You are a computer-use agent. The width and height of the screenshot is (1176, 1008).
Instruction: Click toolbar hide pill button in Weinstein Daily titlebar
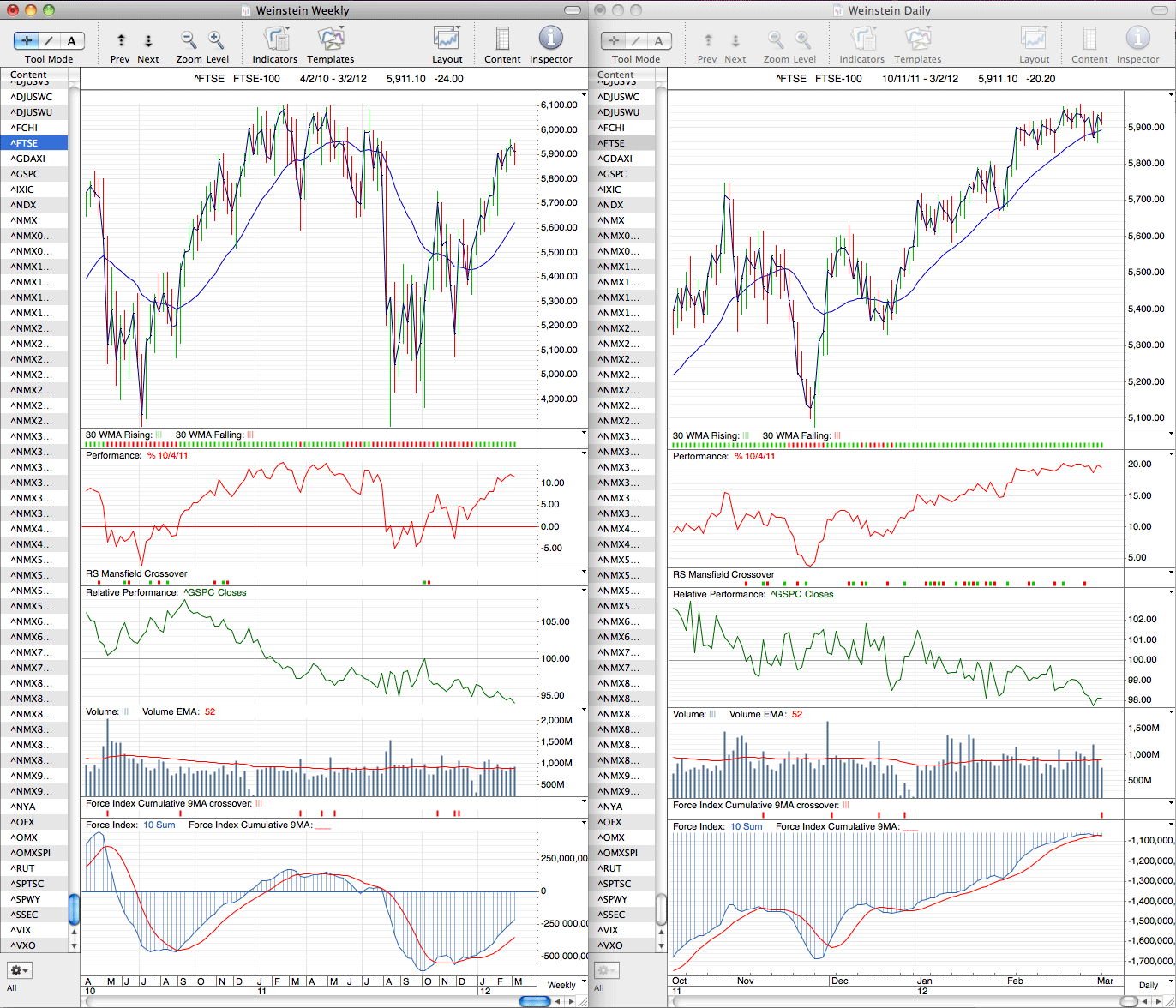[1160, 10]
